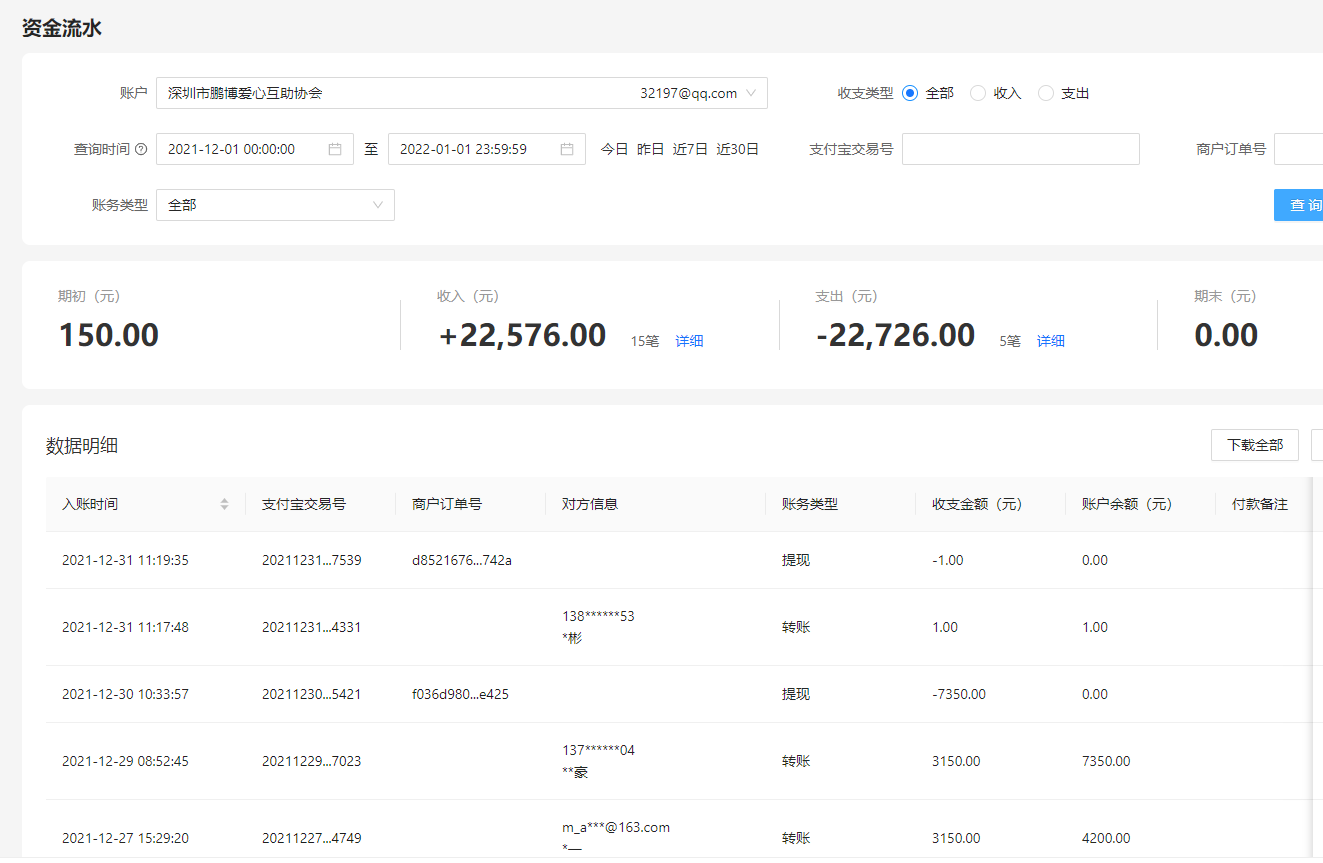Select the 全部 radio button
Screen dimensions: 1323x863
[910, 93]
